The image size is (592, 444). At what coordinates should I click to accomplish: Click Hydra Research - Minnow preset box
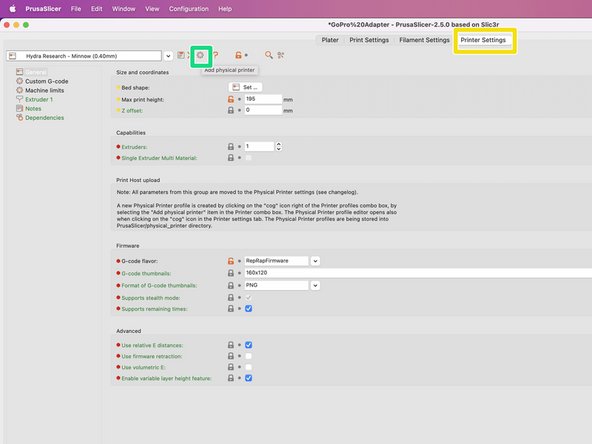coord(84,56)
